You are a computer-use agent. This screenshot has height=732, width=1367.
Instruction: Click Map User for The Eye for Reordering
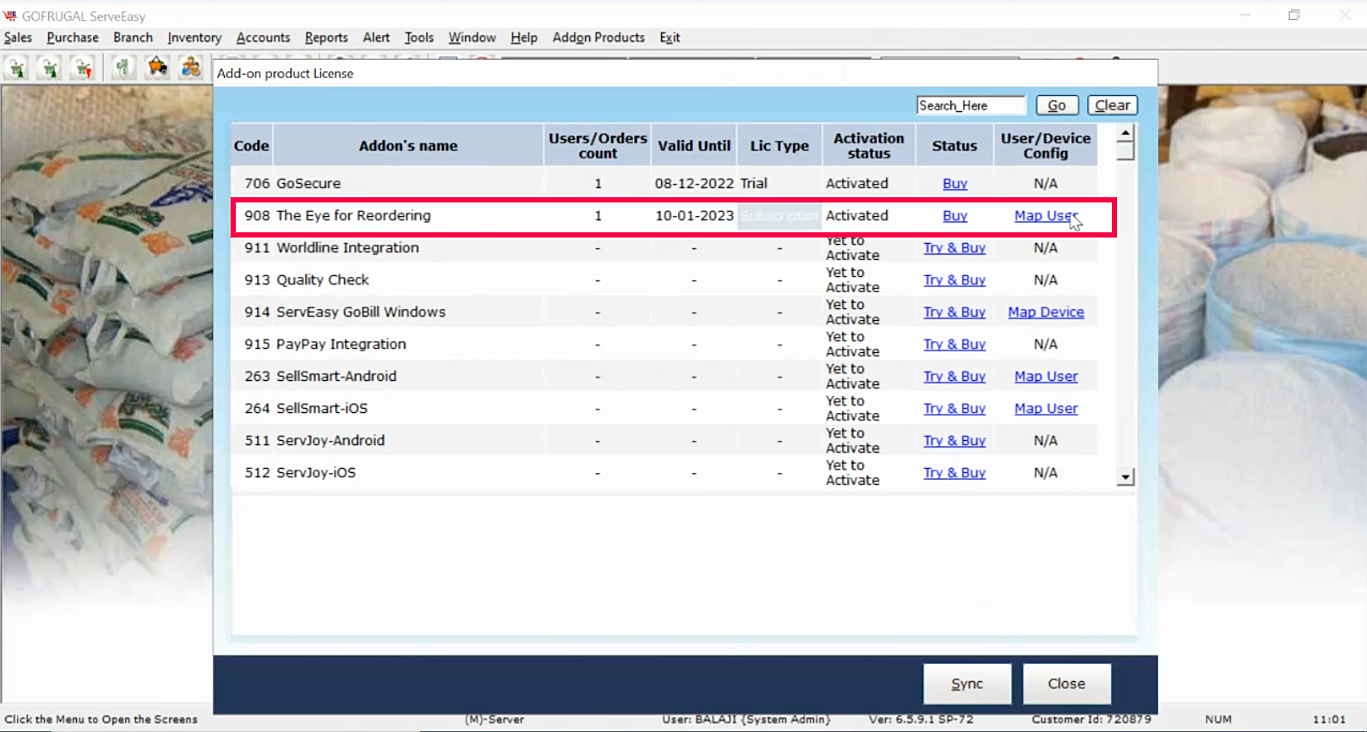pos(1045,216)
